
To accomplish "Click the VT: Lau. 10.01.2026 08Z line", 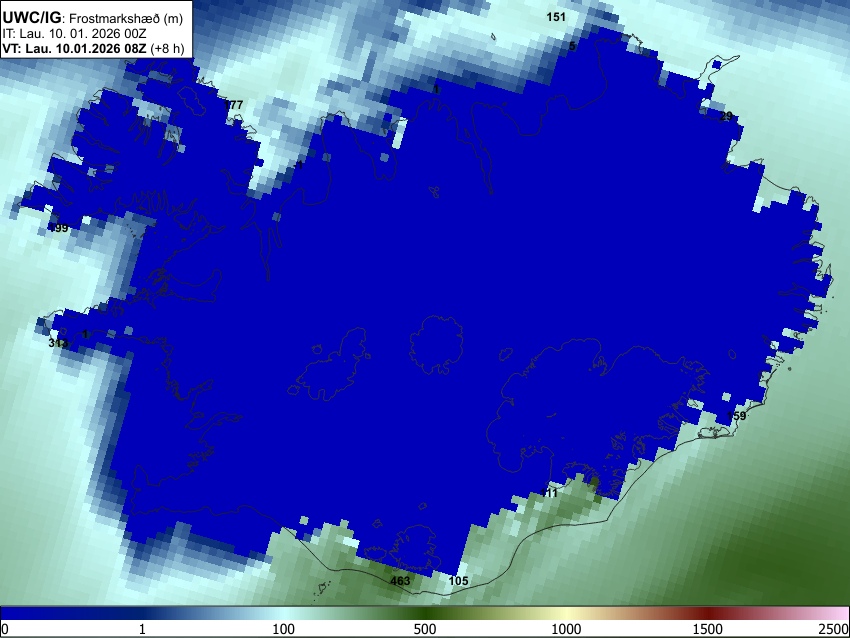I will pyautogui.click(x=74, y=48).
